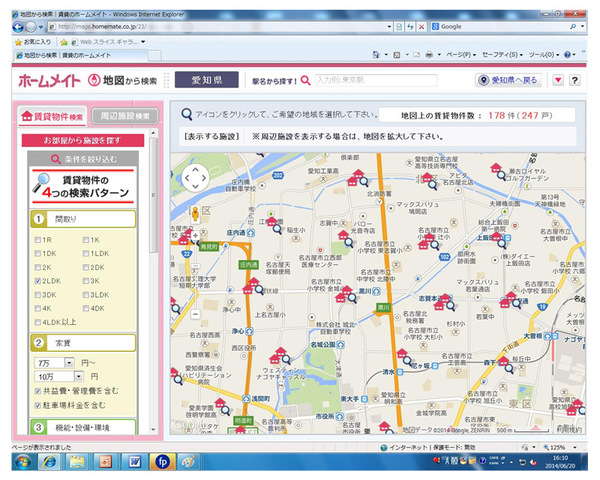The width and height of the screenshot is (600, 480).
Task: Select the 地図から検索 browser tab
Action: coord(81,55)
